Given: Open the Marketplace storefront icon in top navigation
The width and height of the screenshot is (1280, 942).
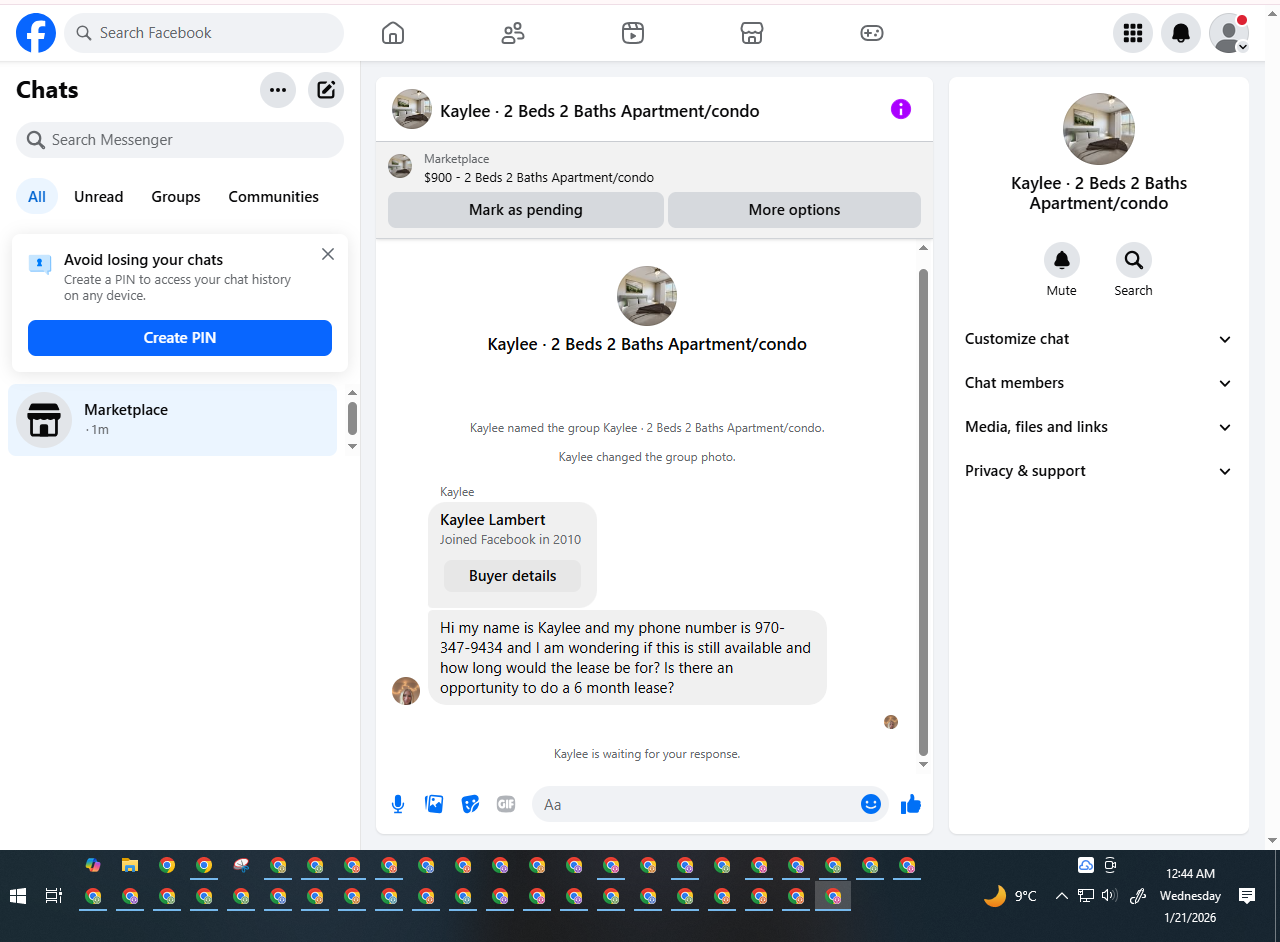Looking at the screenshot, I should (752, 33).
